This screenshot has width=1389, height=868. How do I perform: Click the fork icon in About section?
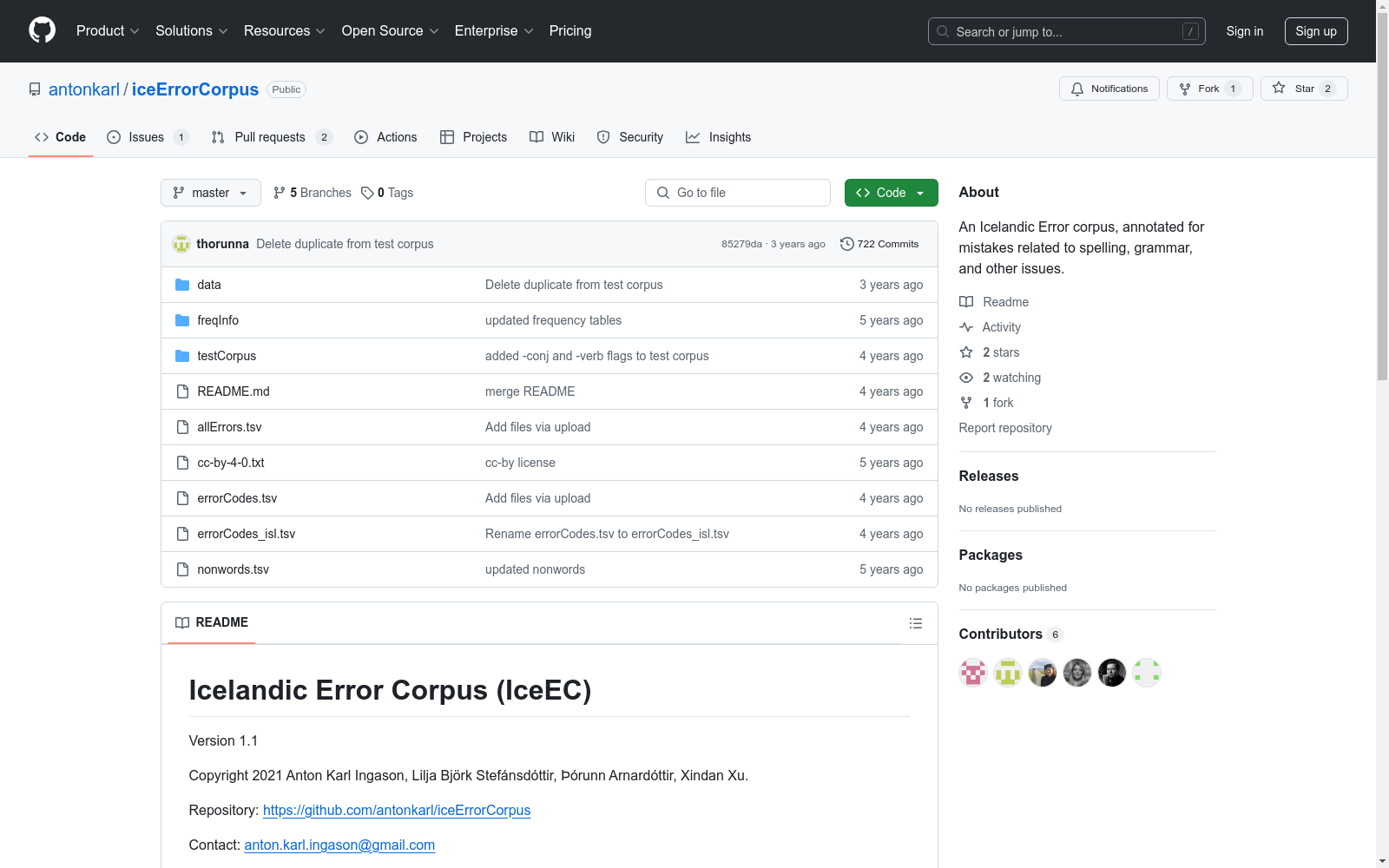pos(966,403)
